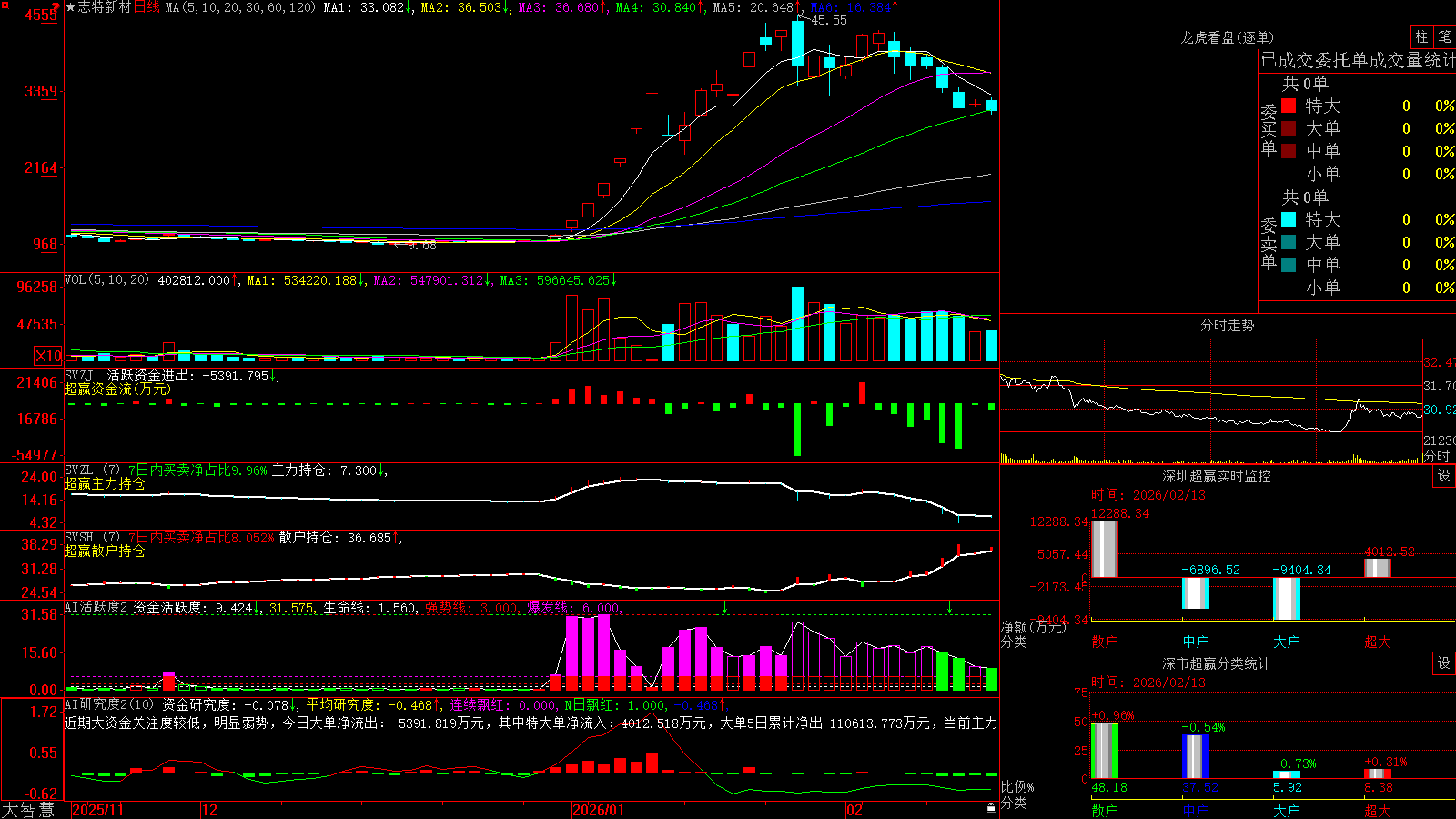Click the 37.52 中户 percentage value

(1199, 787)
